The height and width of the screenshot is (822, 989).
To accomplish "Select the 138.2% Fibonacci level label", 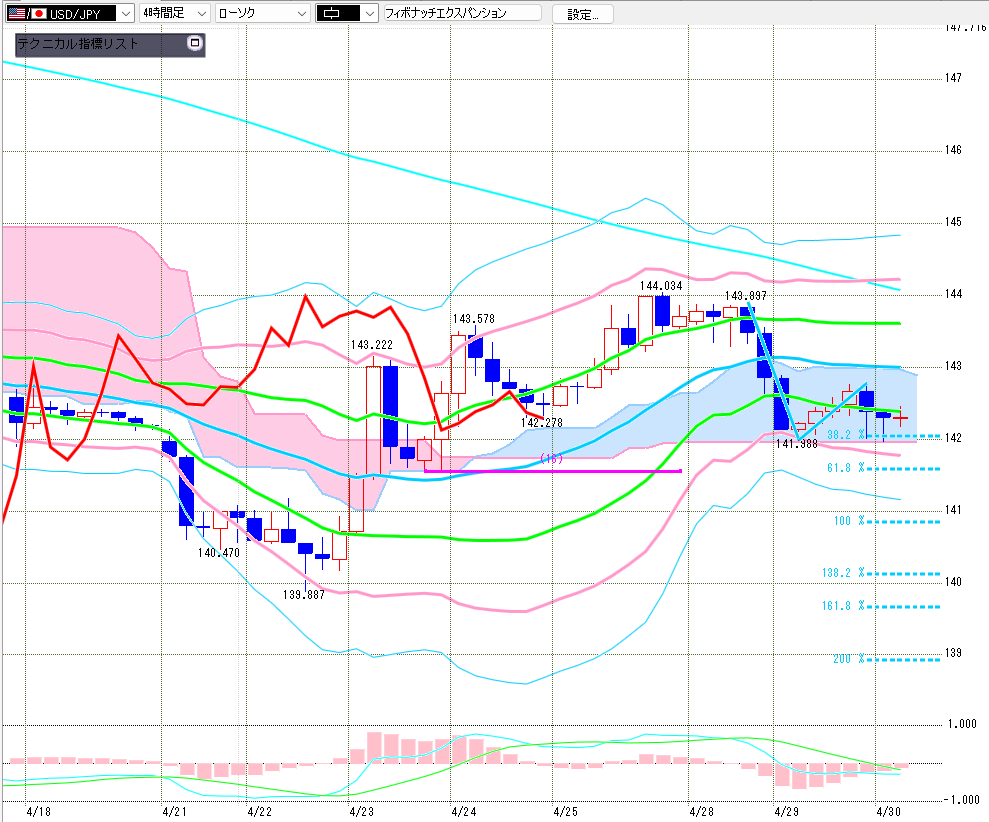I will point(843,573).
